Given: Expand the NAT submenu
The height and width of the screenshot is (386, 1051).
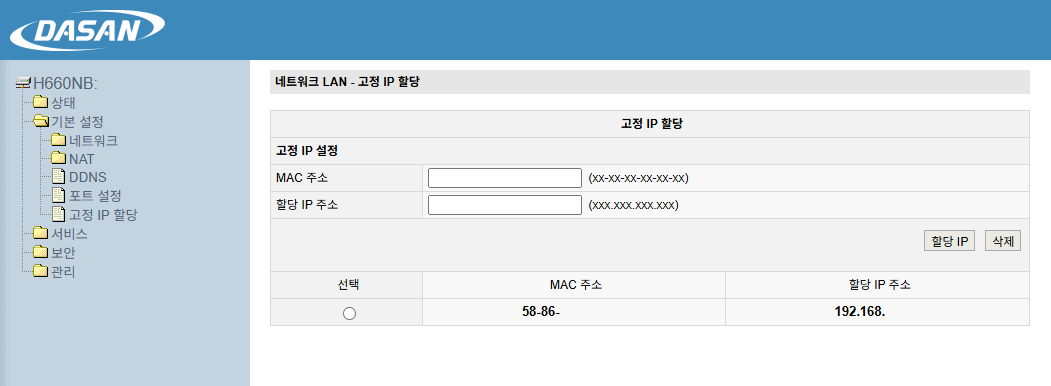Looking at the screenshot, I should coord(82,159).
